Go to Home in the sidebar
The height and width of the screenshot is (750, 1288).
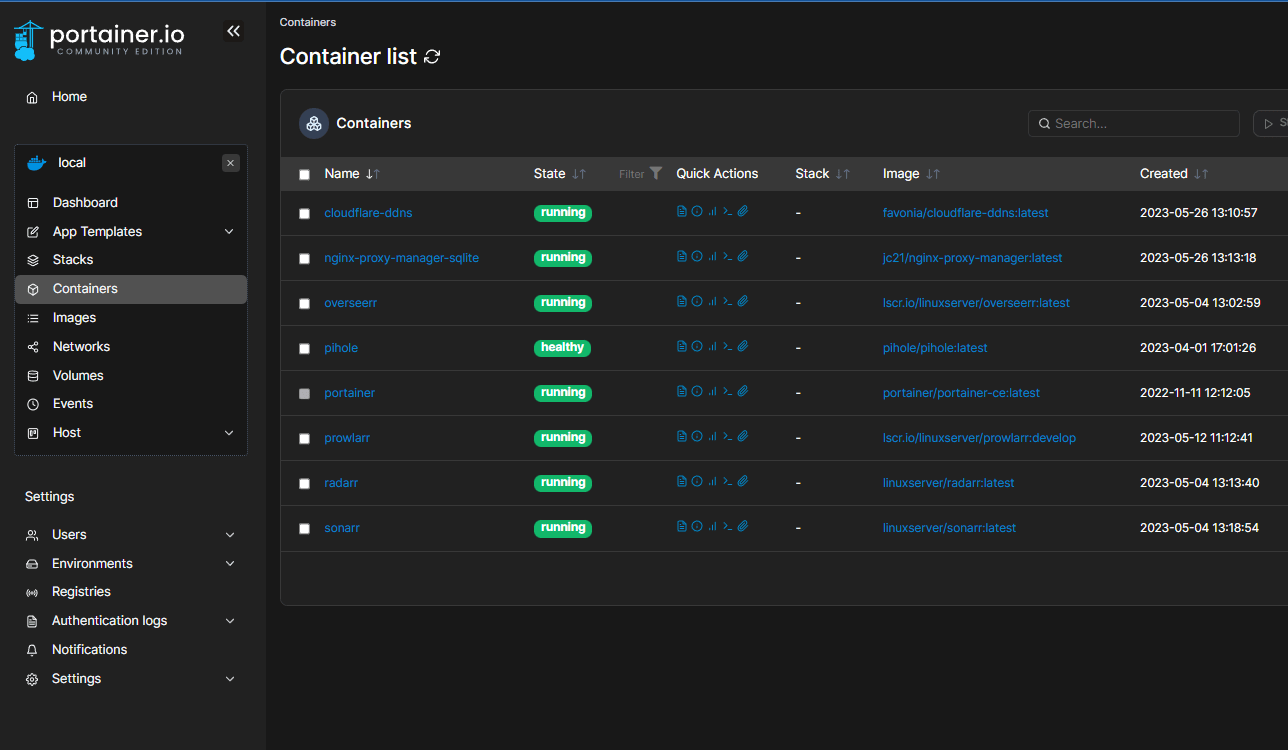click(70, 97)
